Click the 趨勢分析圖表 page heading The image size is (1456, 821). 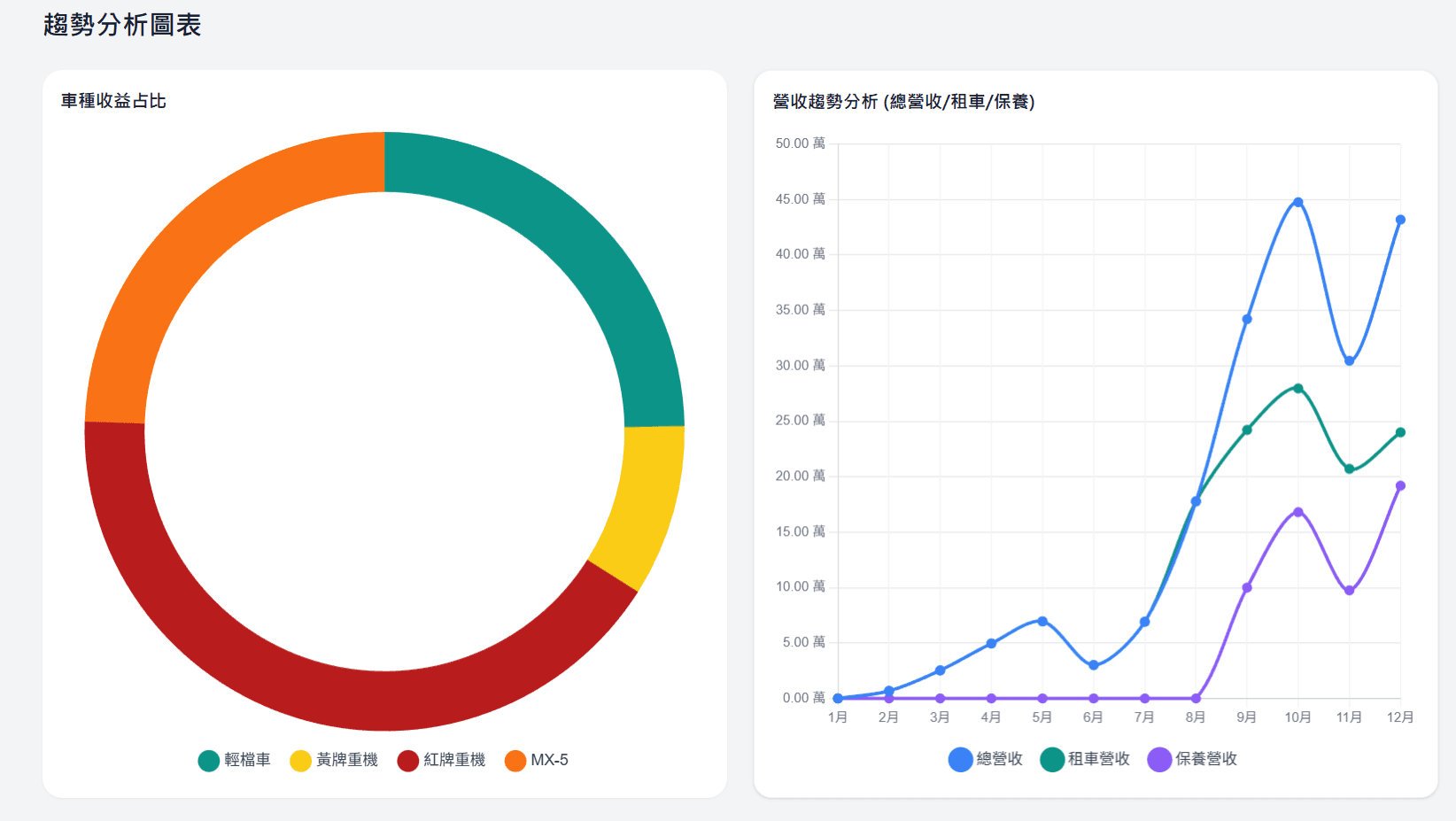(122, 25)
